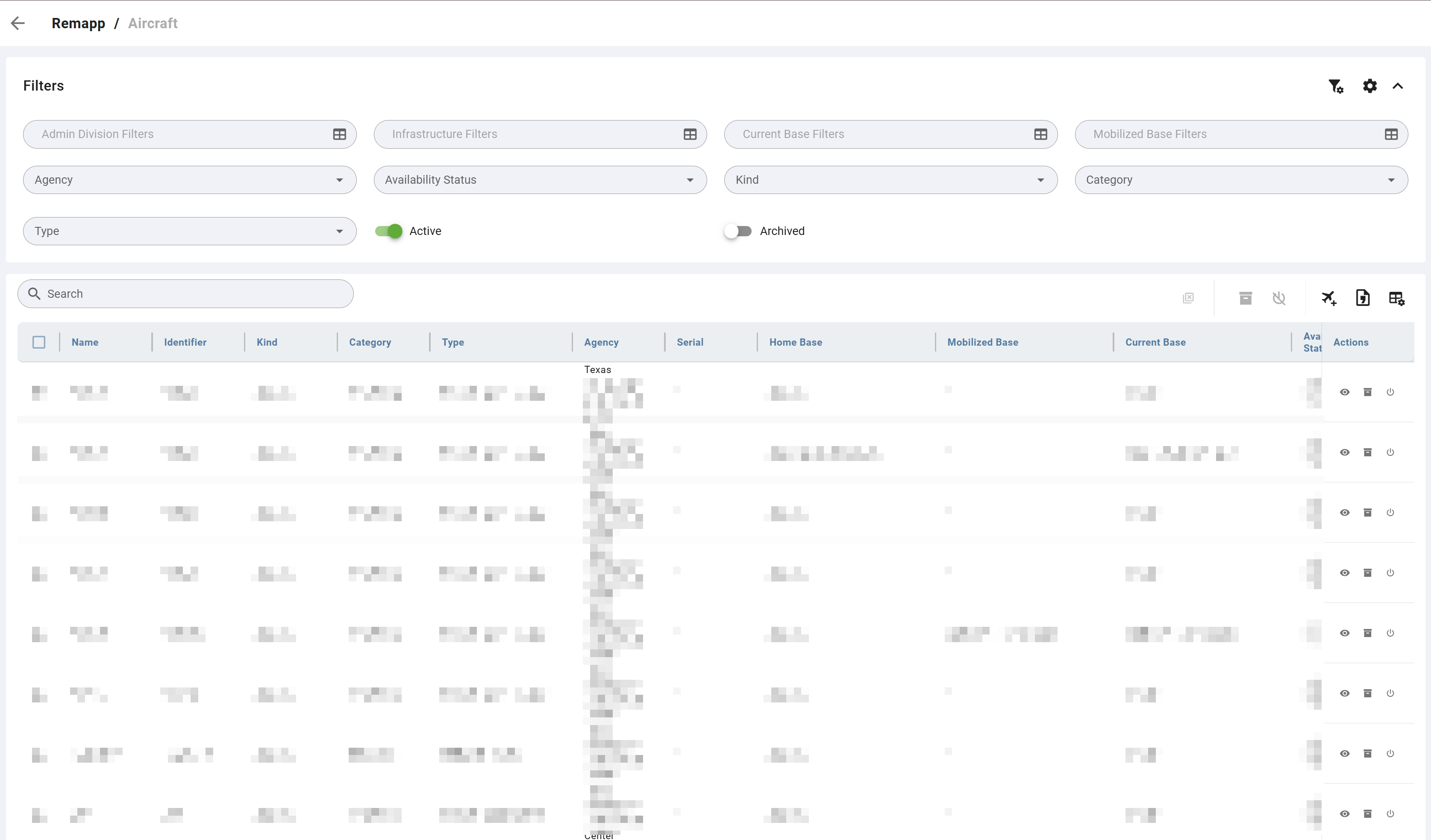Click power icon on the seventh aircraft row
1431x840 pixels.
pyautogui.click(x=1390, y=753)
